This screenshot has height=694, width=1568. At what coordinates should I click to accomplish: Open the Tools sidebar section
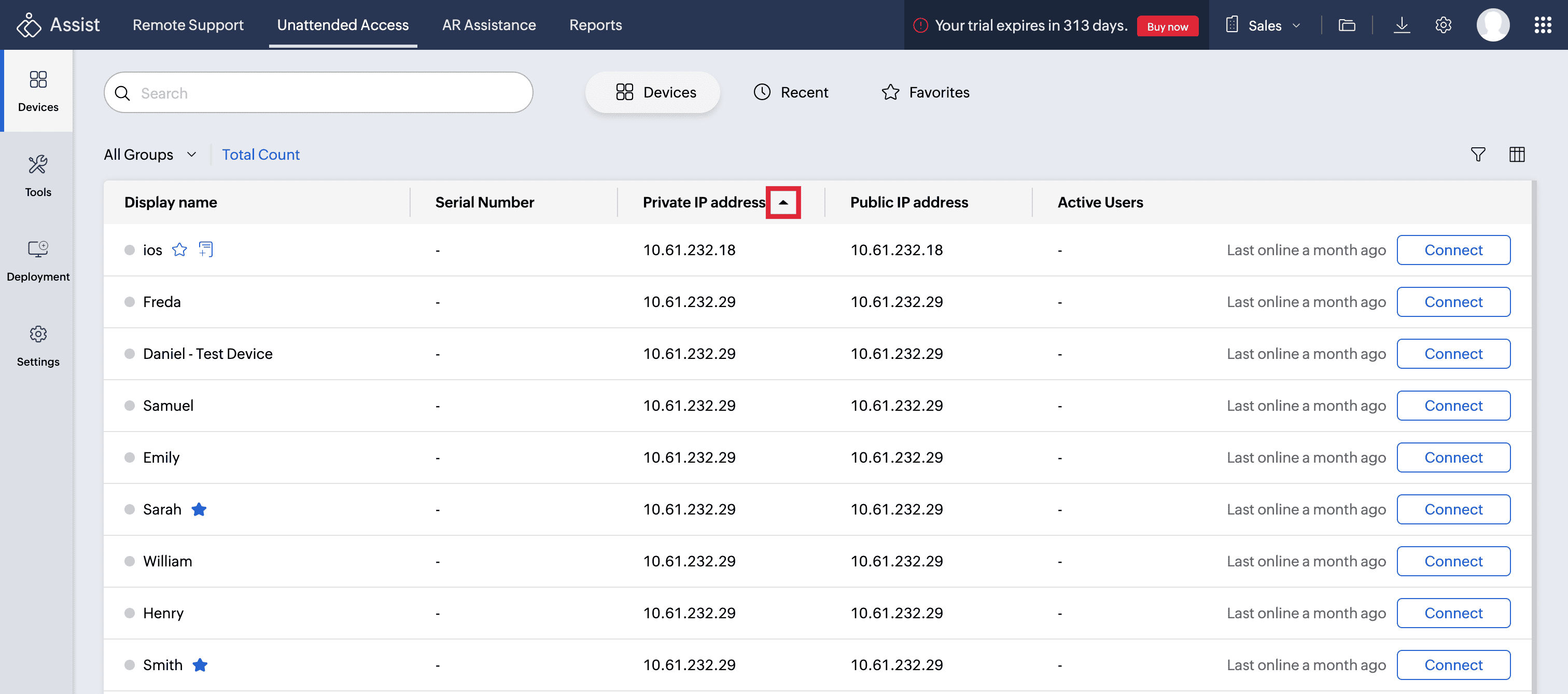coord(38,175)
